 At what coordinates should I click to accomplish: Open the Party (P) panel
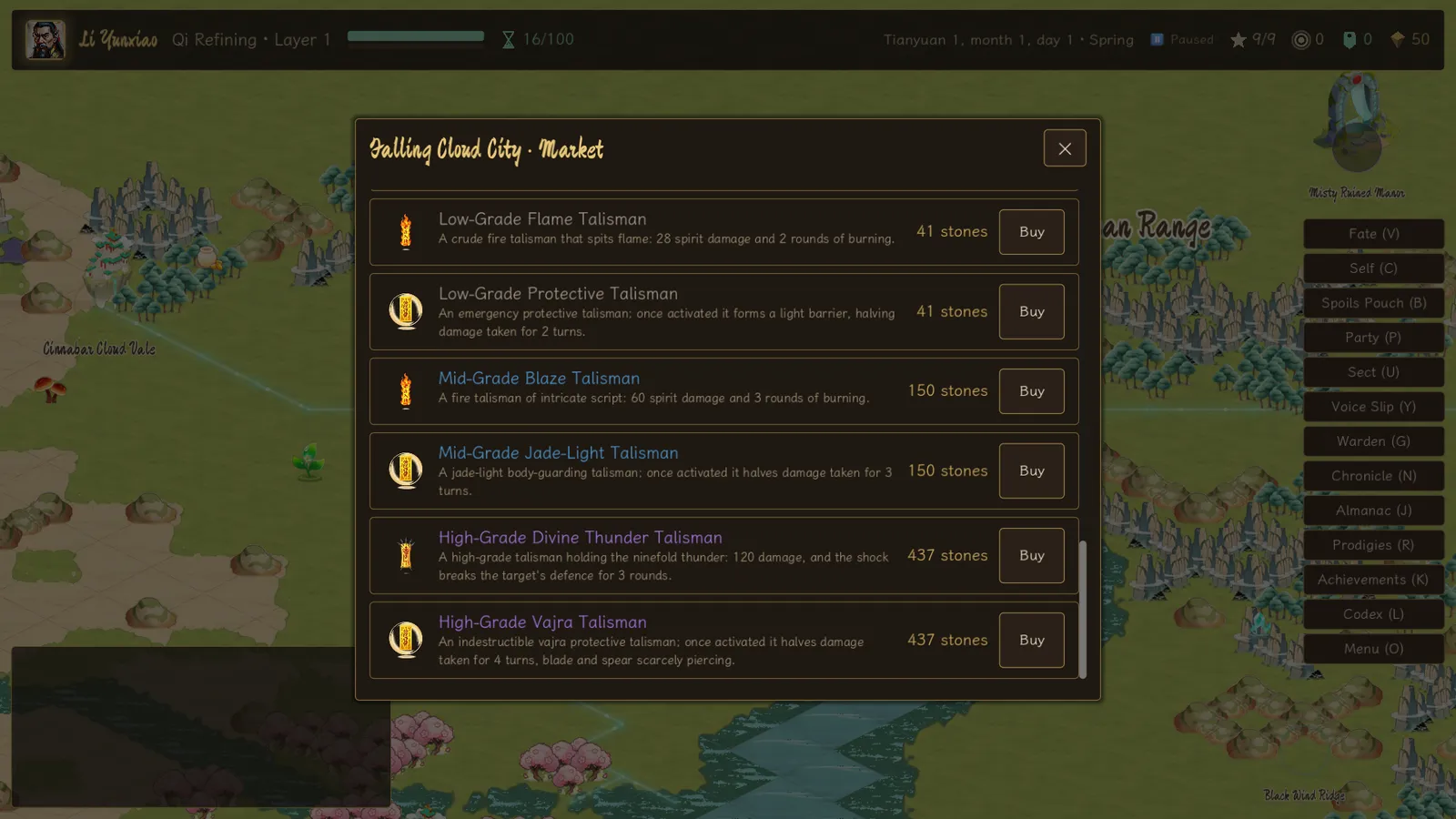click(x=1374, y=338)
